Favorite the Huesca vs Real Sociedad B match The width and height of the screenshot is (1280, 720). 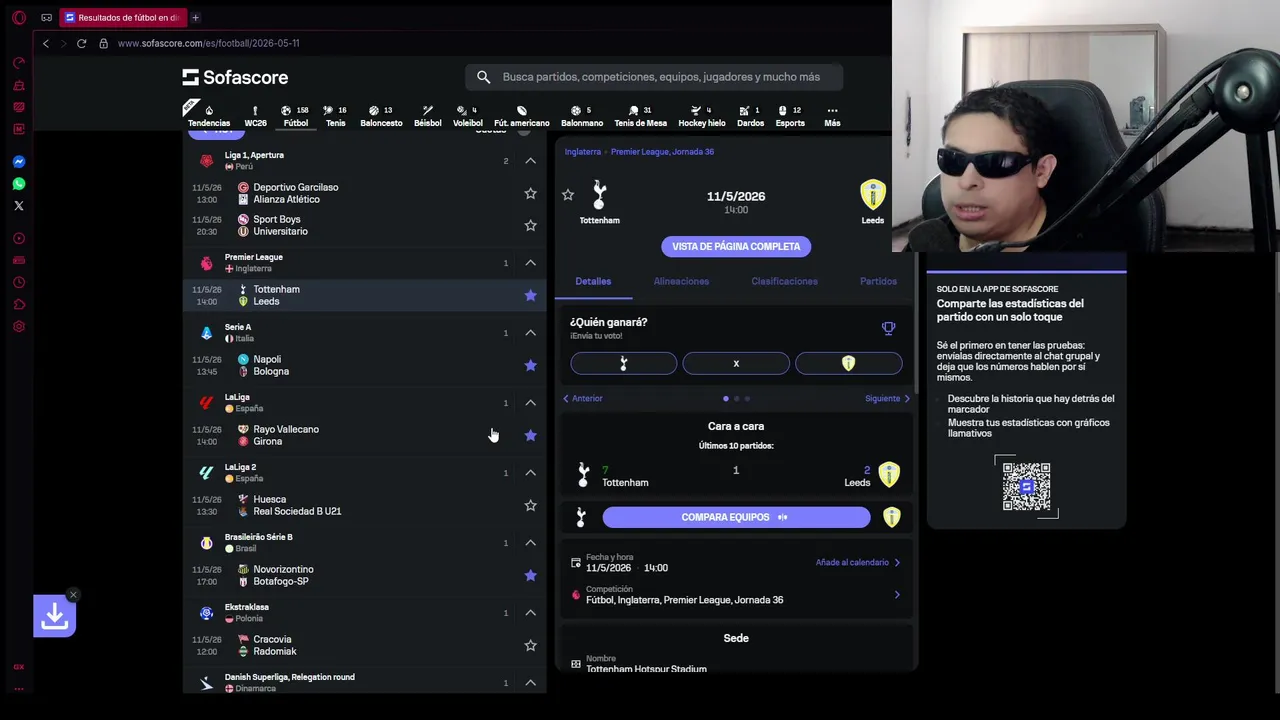click(530, 505)
